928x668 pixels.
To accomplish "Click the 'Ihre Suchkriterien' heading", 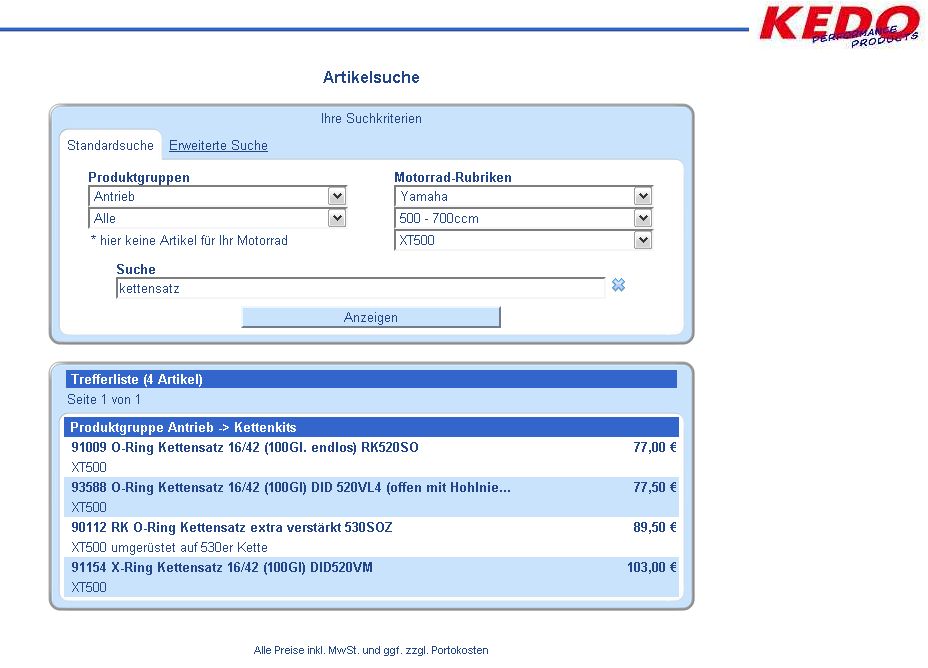I will click(x=371, y=118).
